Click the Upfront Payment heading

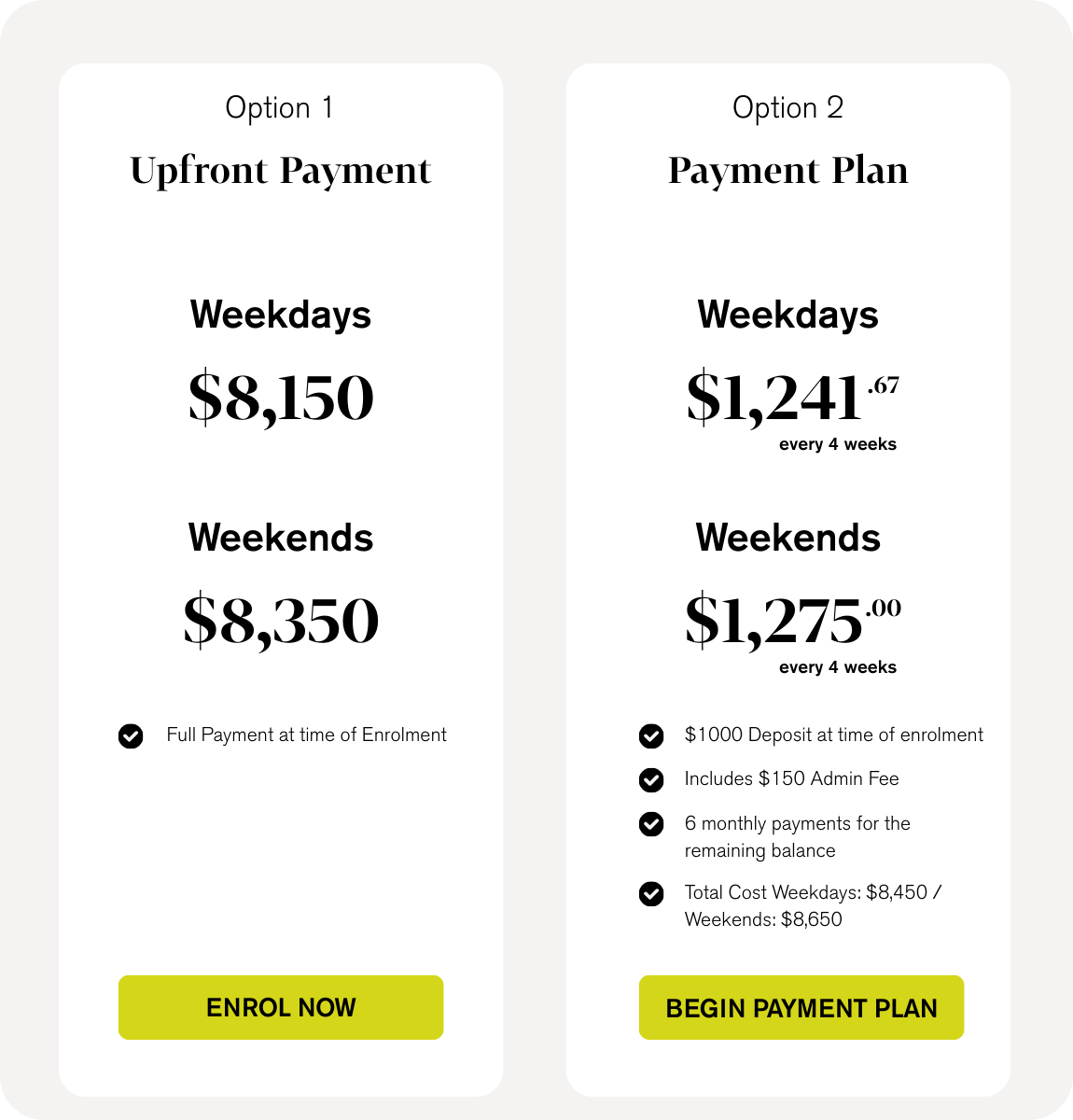281,171
